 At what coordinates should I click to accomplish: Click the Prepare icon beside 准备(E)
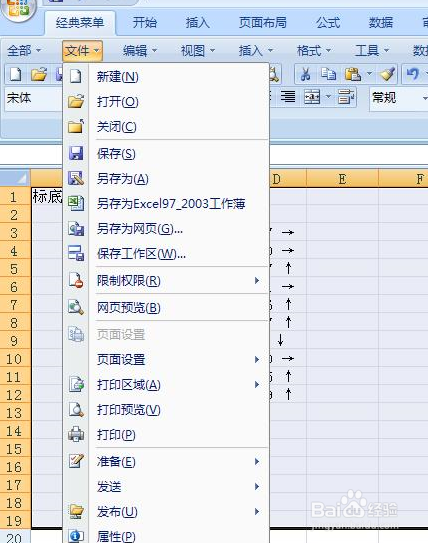click(x=76, y=461)
